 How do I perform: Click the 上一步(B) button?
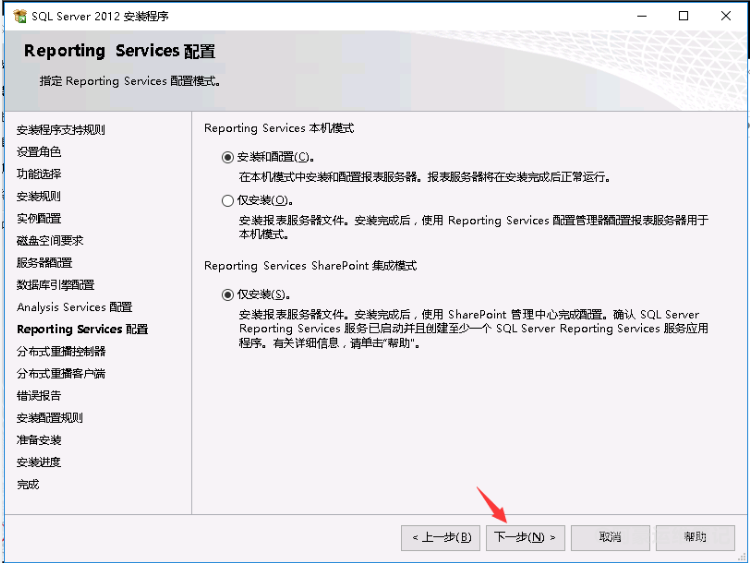point(441,537)
